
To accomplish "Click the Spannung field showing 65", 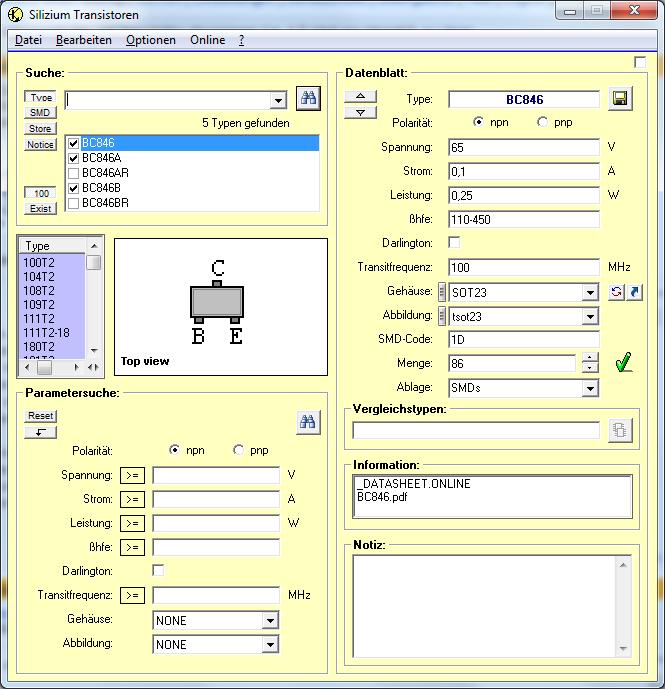I will pyautogui.click(x=524, y=148).
